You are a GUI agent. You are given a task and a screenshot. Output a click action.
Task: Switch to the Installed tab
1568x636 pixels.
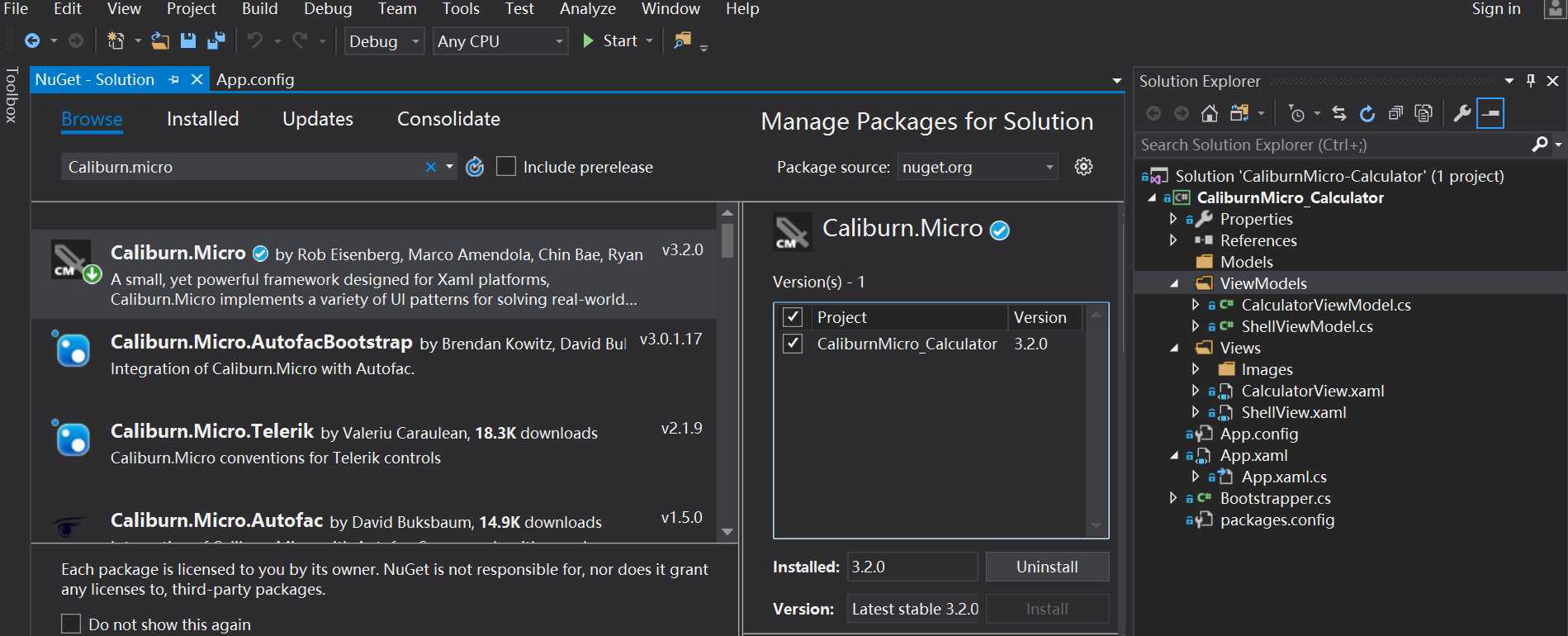coord(202,119)
